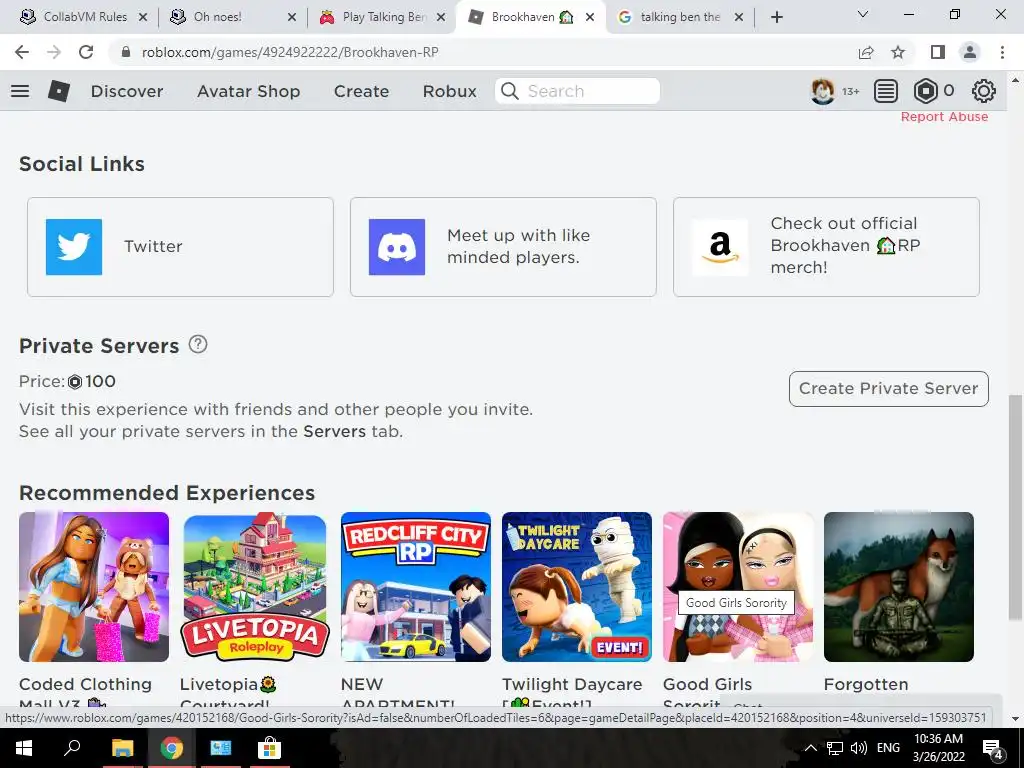
Task: Open the Private Servers help question icon
Action: tap(198, 344)
